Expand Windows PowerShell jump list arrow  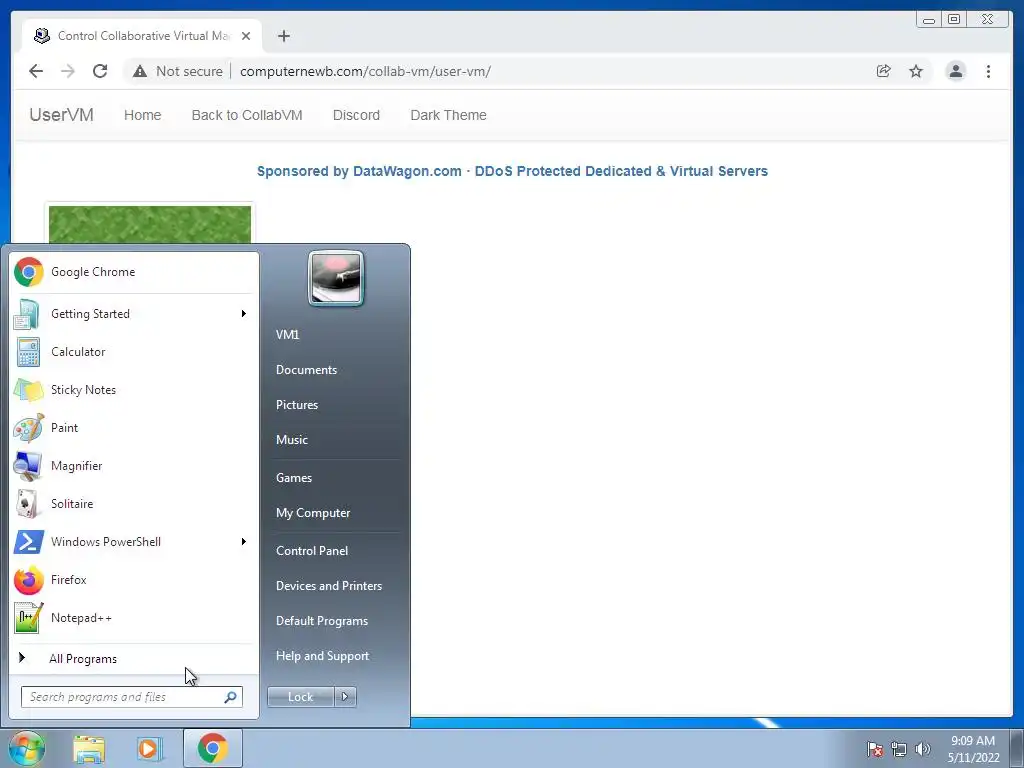tap(244, 541)
